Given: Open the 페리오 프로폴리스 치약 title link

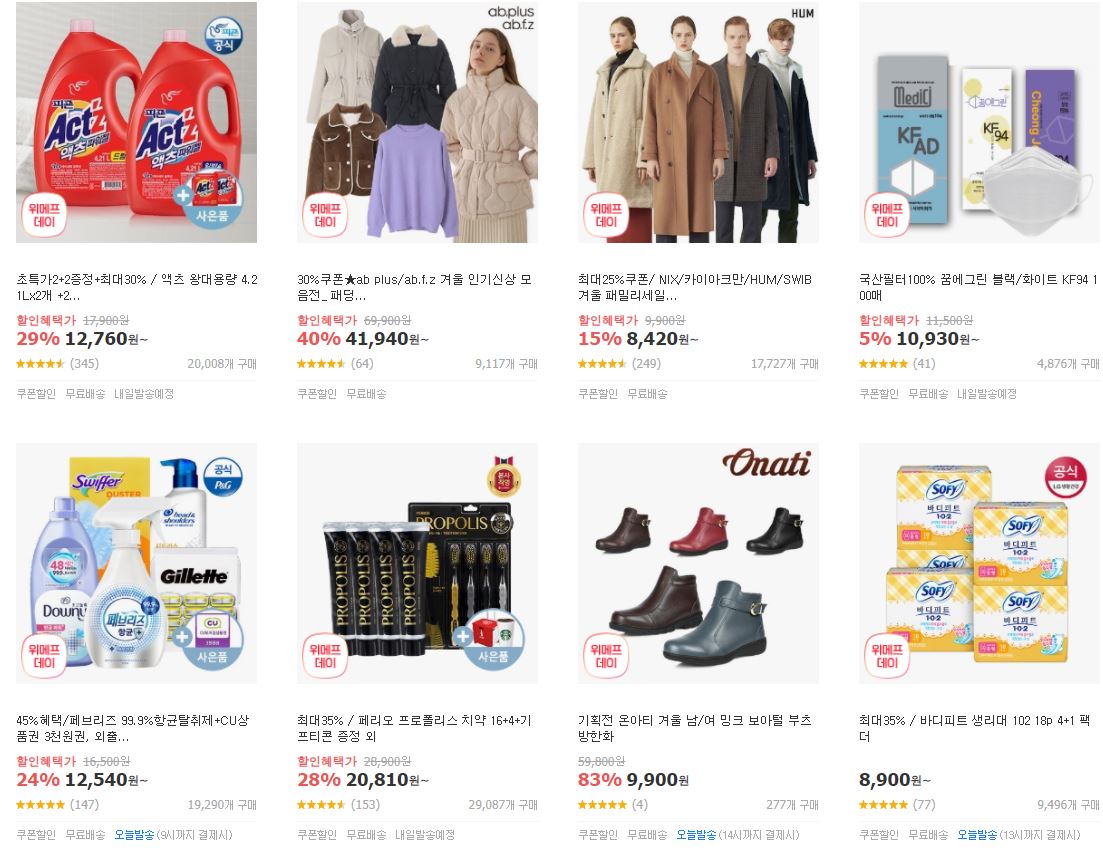Looking at the screenshot, I should (414, 728).
